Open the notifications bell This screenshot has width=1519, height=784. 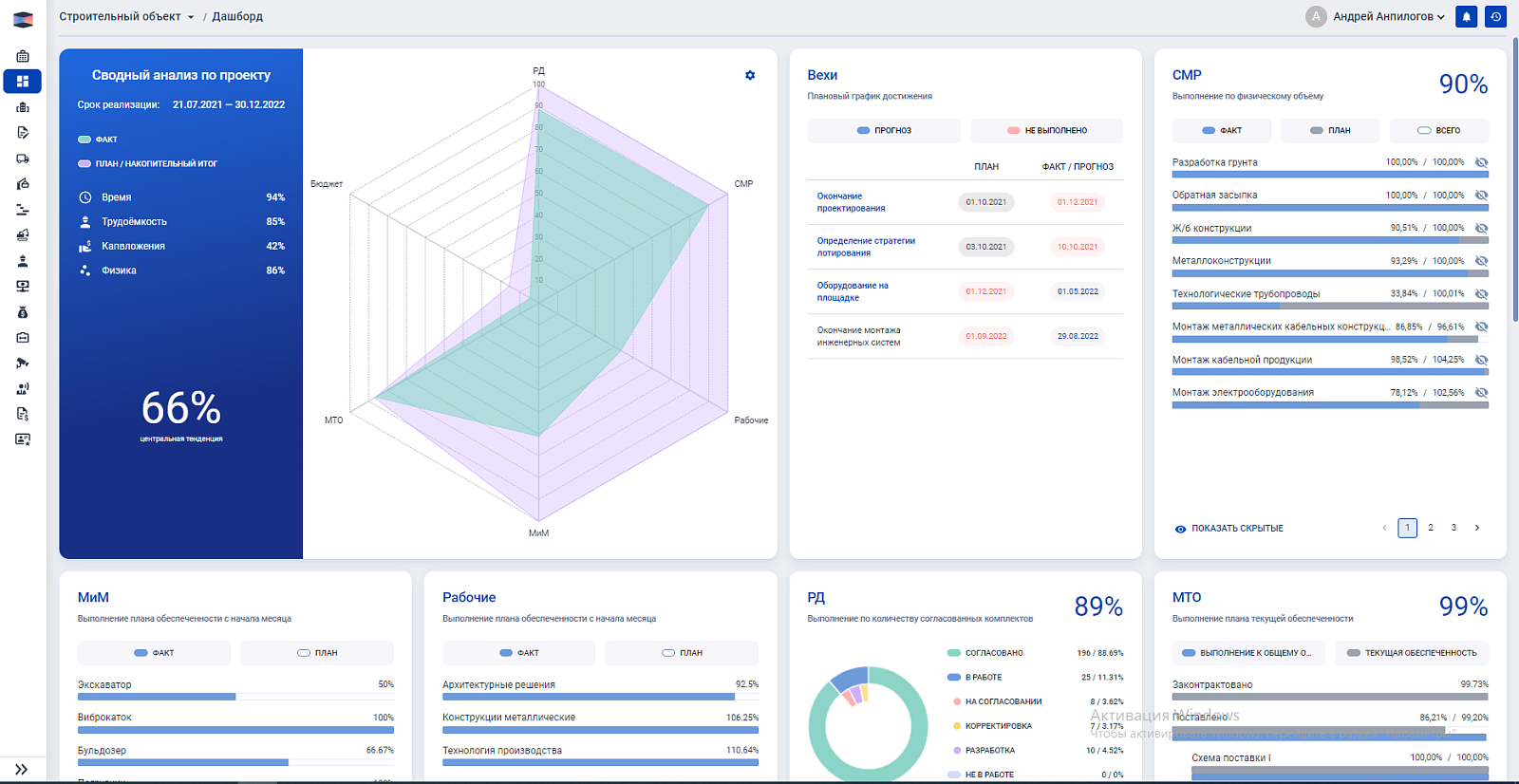[1467, 16]
